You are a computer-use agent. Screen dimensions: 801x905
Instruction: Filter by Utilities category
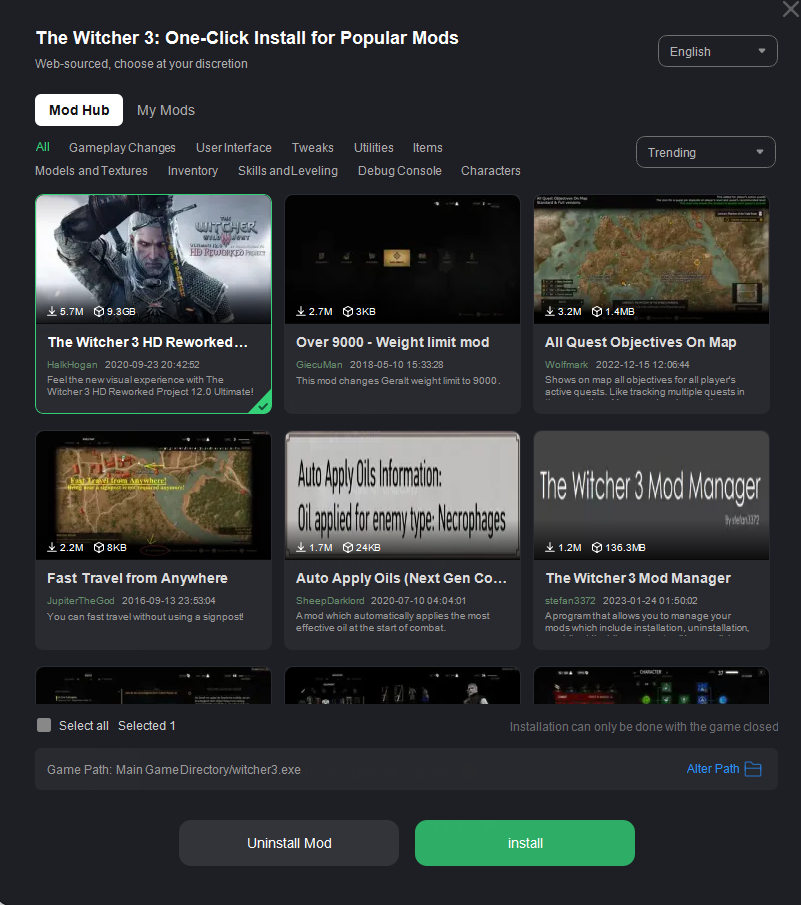tap(374, 148)
